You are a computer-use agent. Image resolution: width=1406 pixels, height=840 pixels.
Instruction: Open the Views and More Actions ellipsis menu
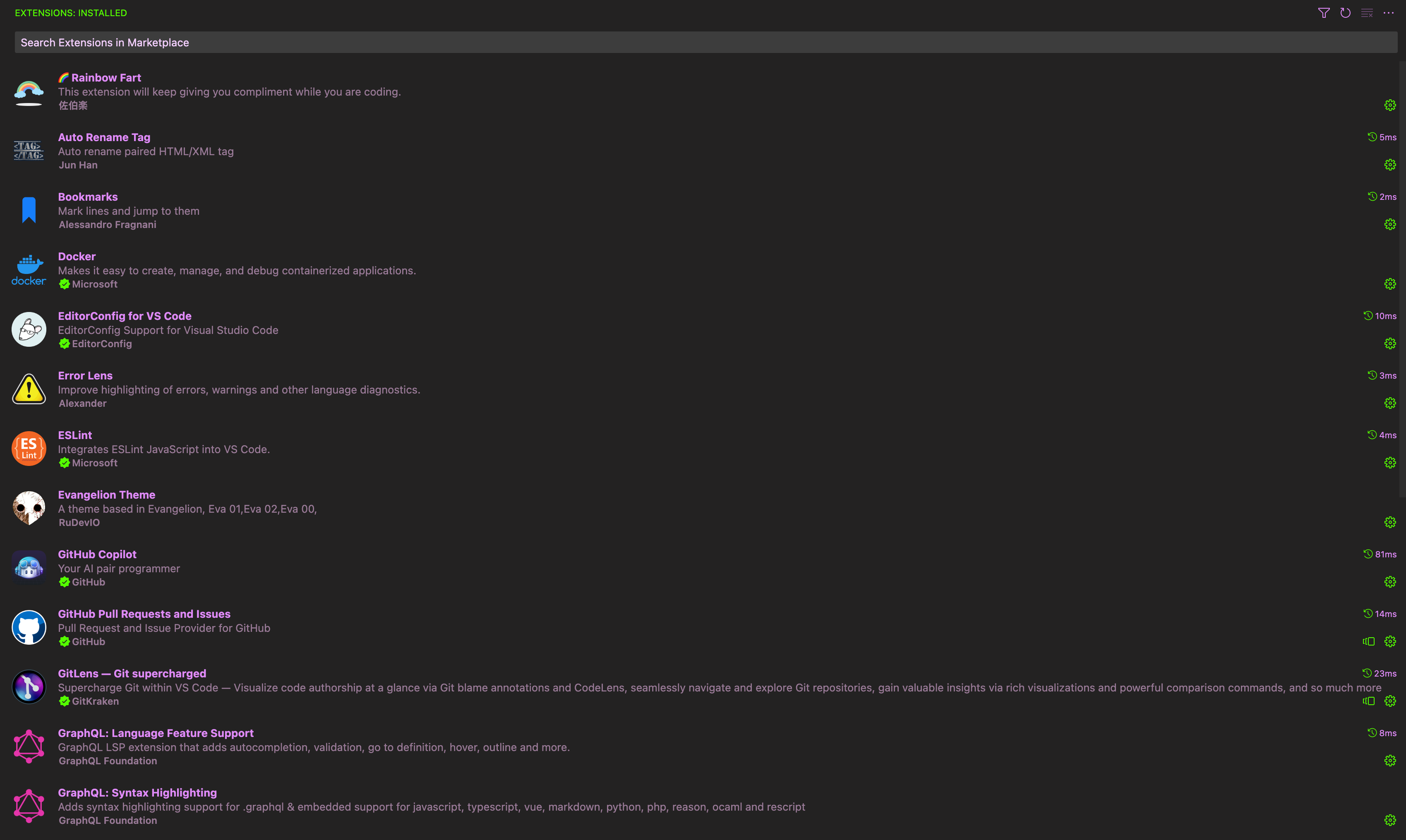(x=1388, y=13)
